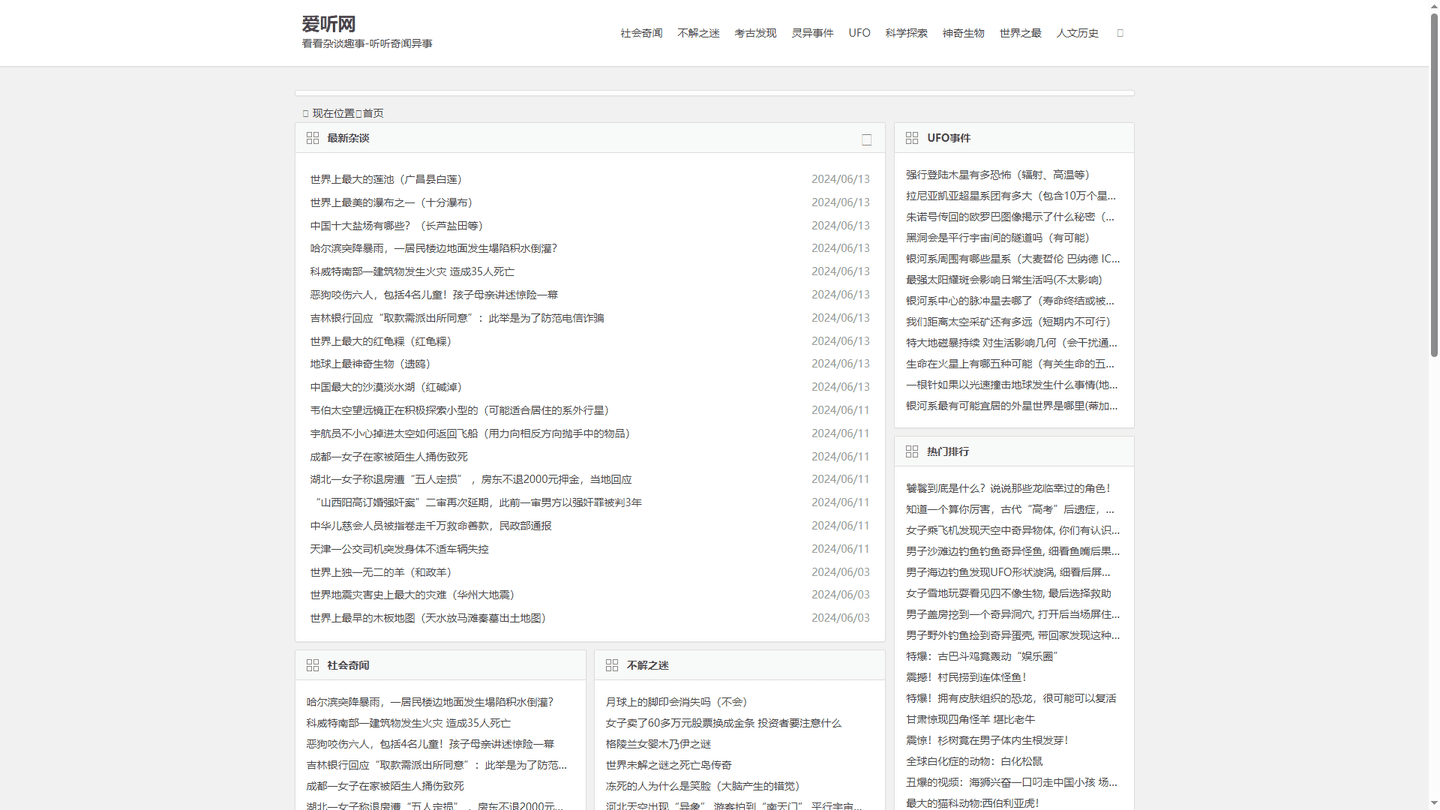Select 科学探索 in the top navigation

(906, 33)
